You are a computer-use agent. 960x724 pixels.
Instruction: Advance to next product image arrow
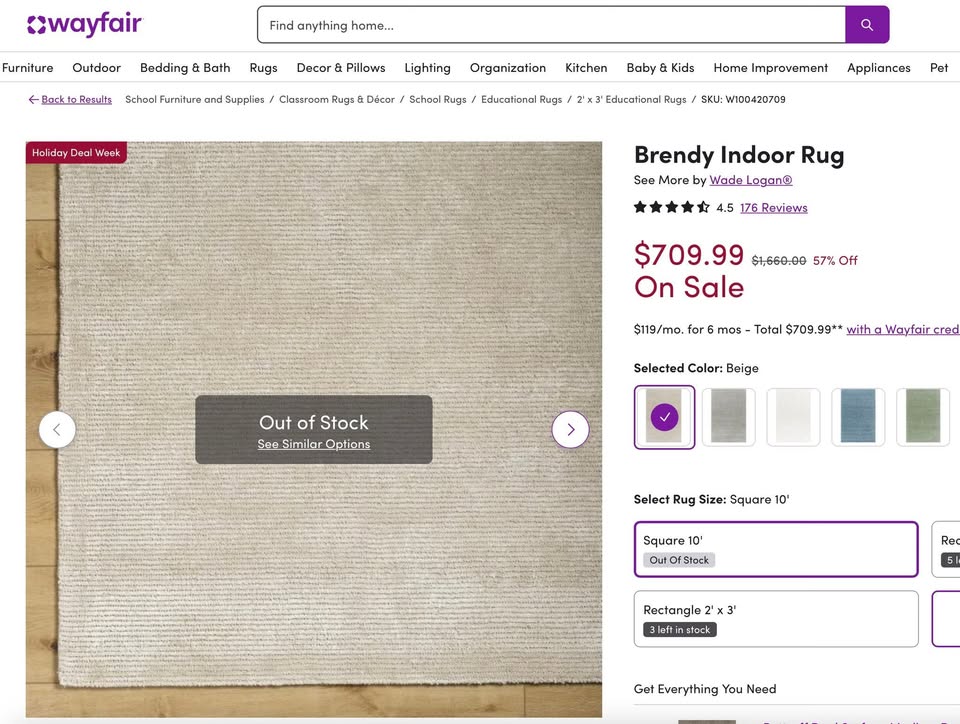570,430
